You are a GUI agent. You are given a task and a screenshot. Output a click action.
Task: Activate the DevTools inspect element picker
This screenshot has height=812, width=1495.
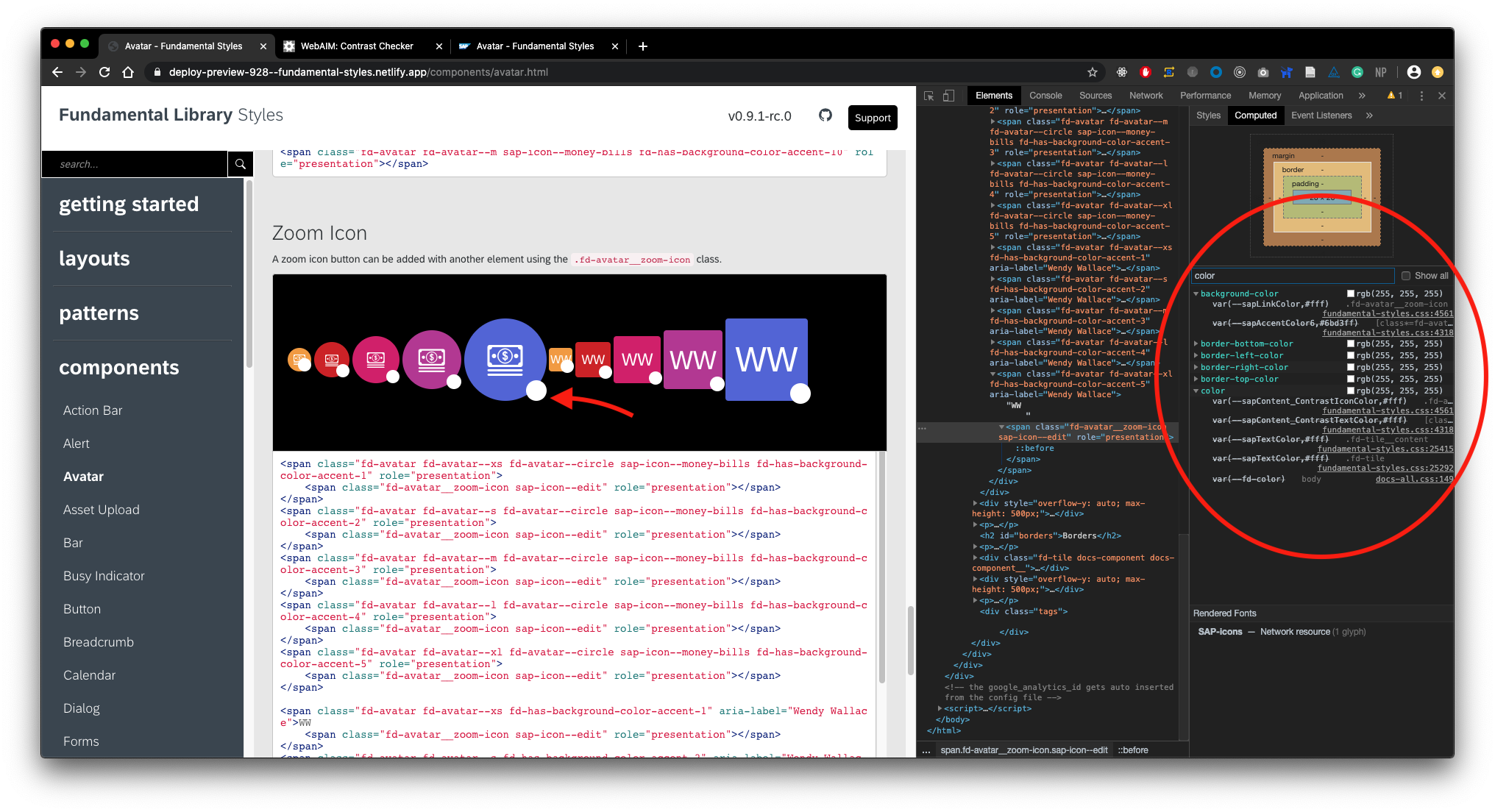coord(929,96)
